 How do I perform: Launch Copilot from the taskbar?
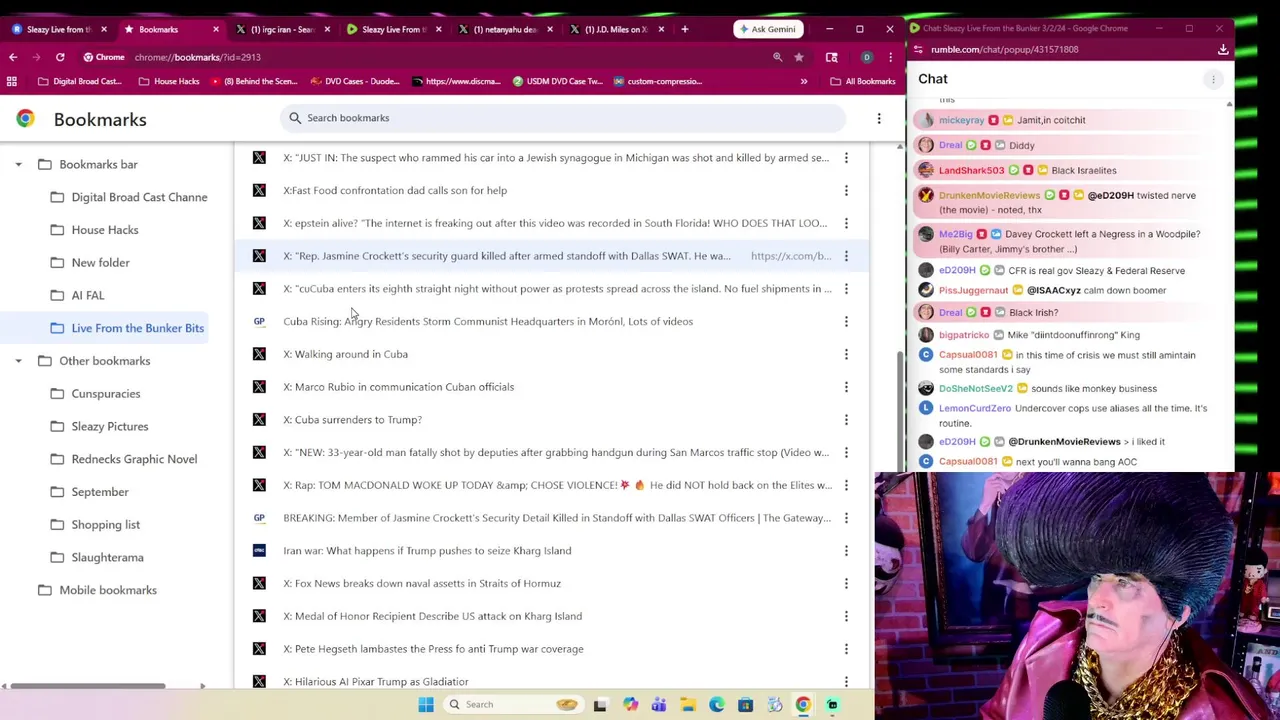pyautogui.click(x=630, y=704)
